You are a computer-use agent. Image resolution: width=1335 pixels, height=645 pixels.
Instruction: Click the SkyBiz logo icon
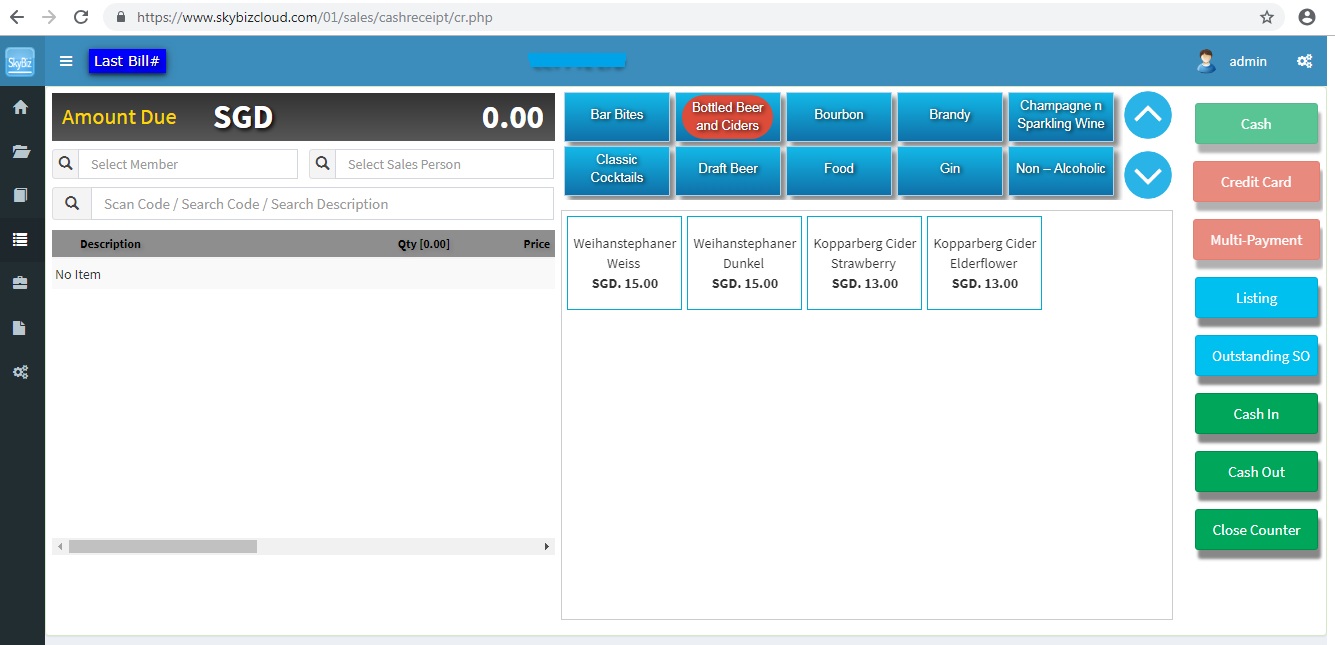pos(20,62)
